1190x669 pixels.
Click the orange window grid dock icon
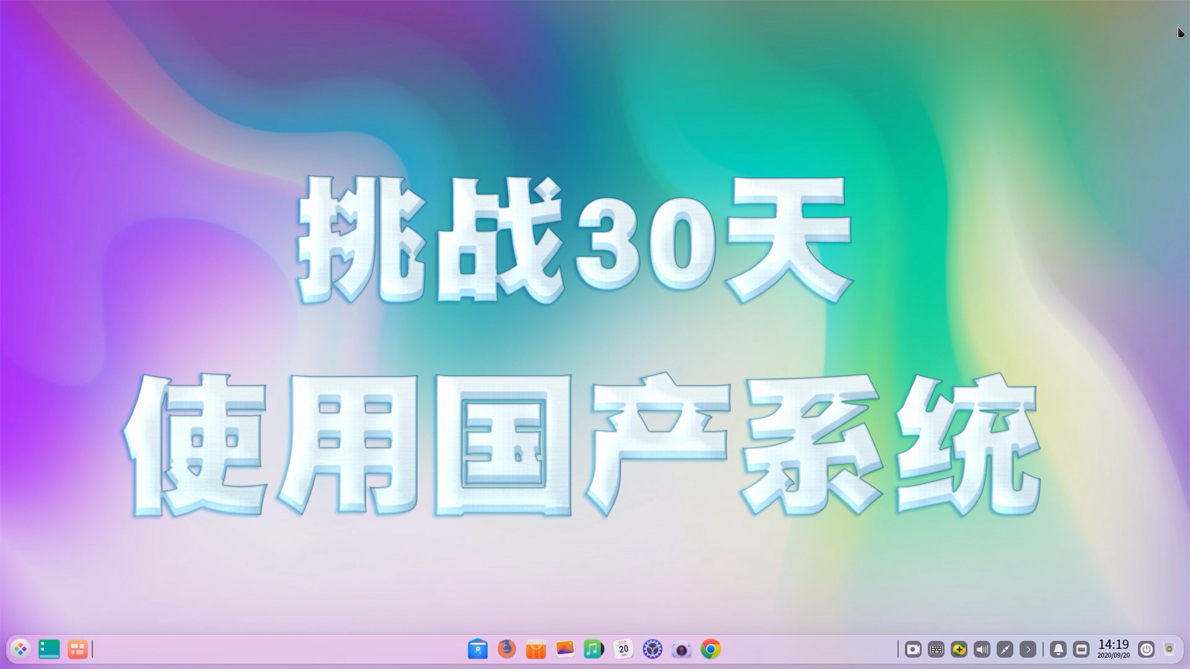[76, 649]
